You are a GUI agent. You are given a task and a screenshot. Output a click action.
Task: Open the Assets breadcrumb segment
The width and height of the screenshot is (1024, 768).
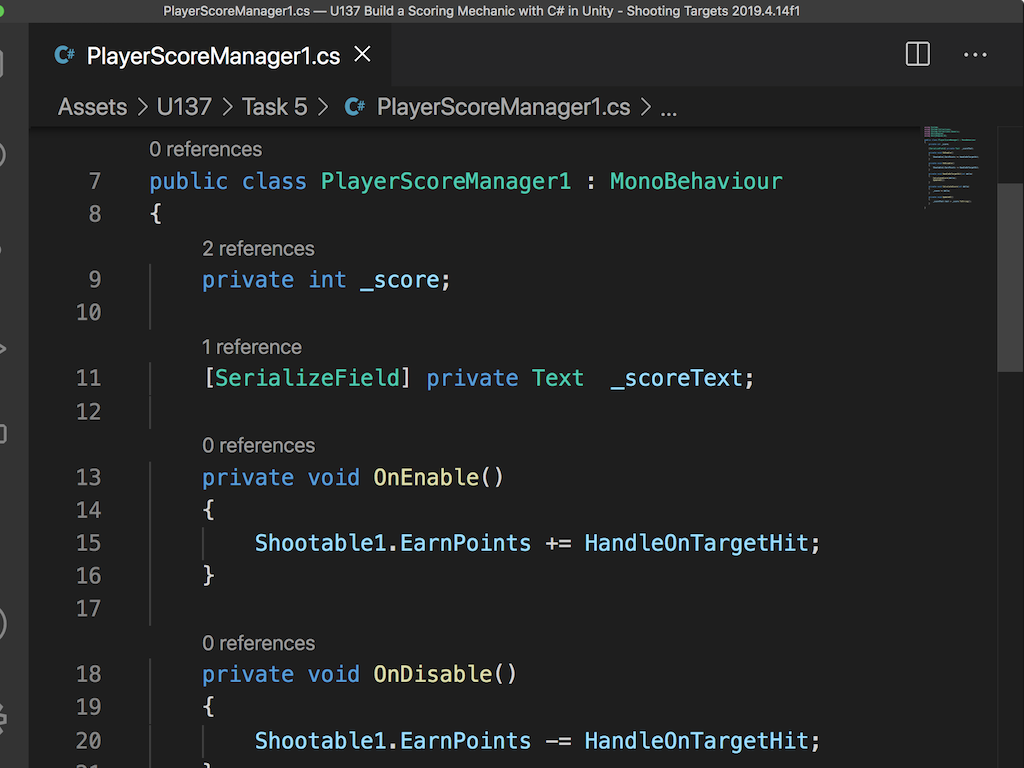tap(93, 106)
